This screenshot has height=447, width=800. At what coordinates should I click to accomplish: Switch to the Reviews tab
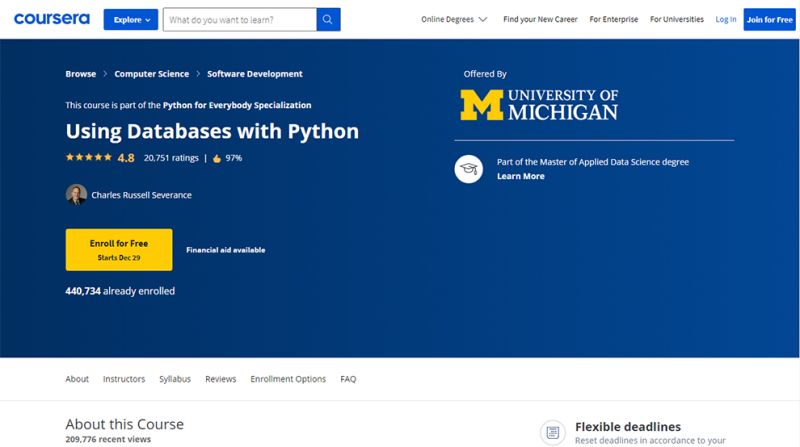pos(220,379)
